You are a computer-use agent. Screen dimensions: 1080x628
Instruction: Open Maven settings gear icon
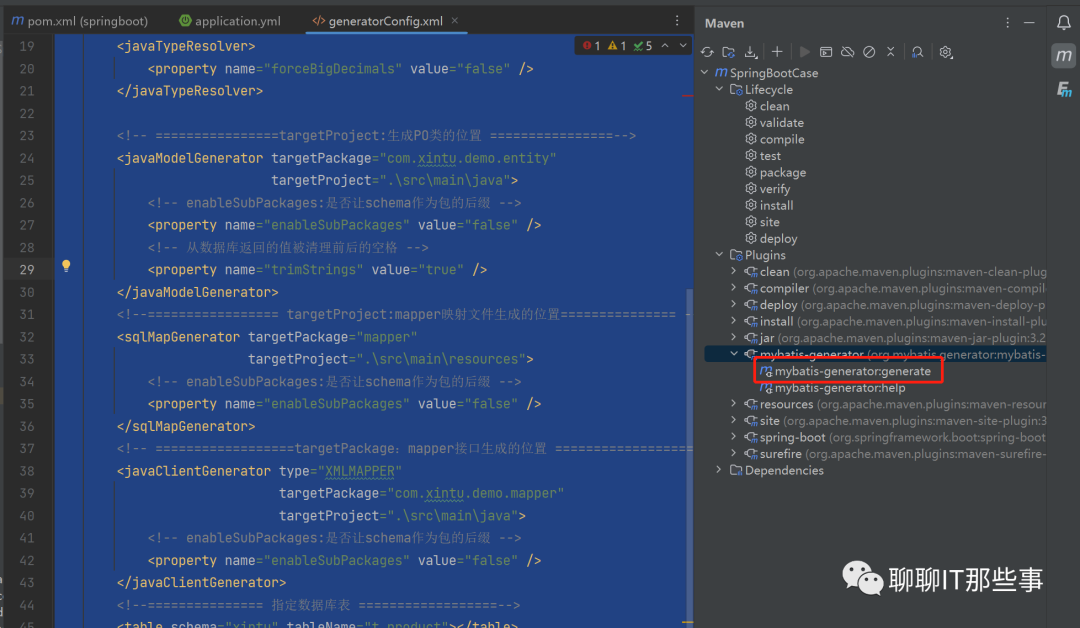tap(946, 52)
